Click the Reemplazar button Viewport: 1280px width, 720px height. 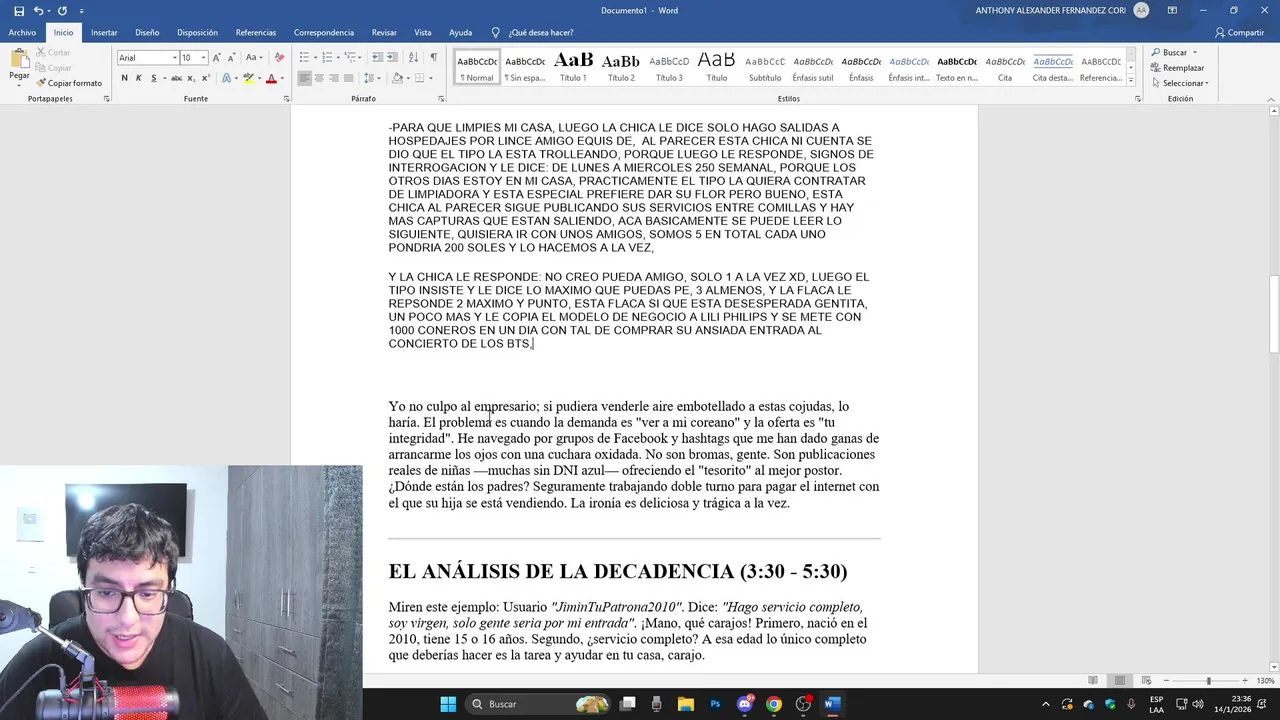pyautogui.click(x=1178, y=68)
